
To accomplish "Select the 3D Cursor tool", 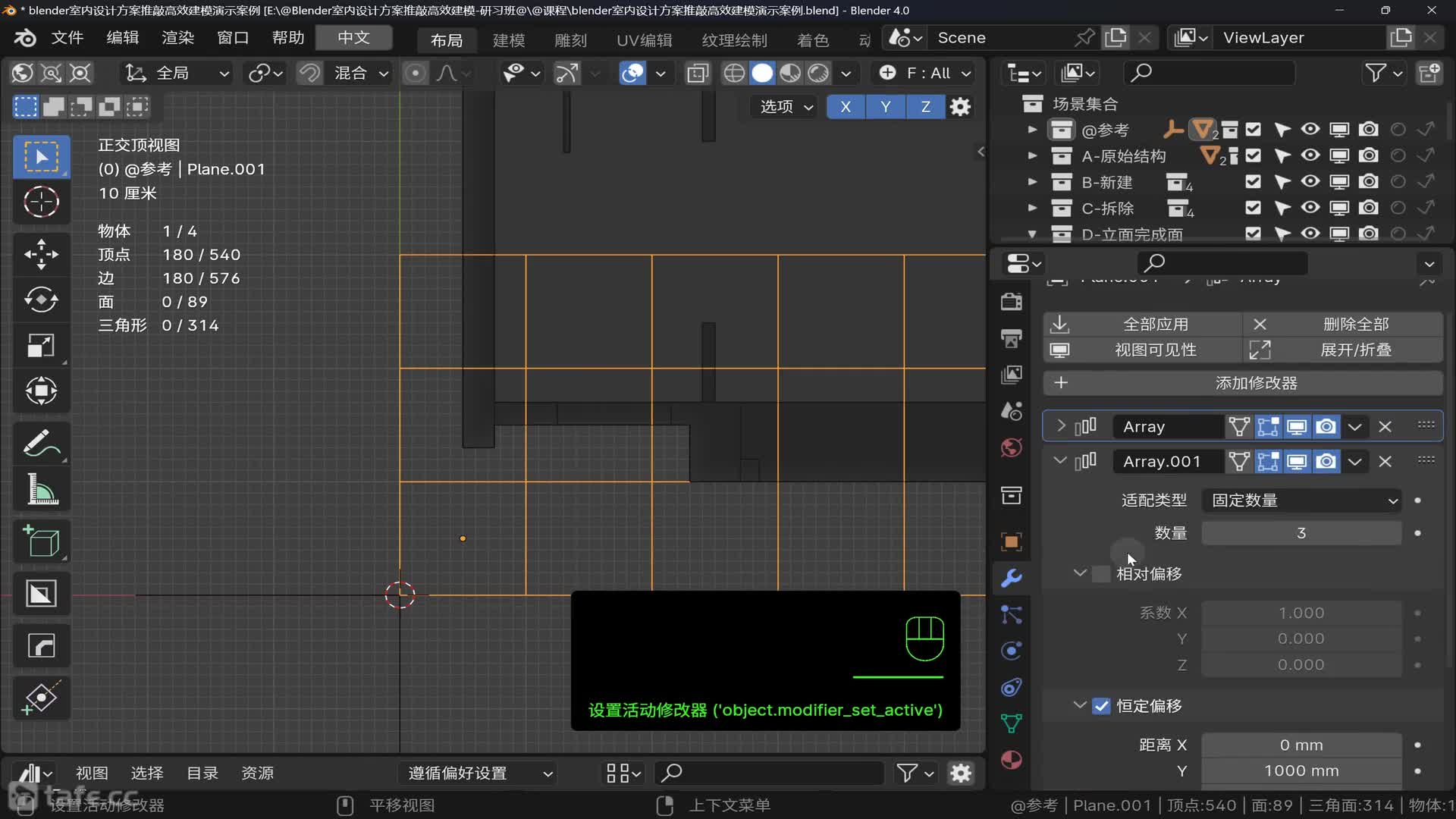I will (41, 202).
